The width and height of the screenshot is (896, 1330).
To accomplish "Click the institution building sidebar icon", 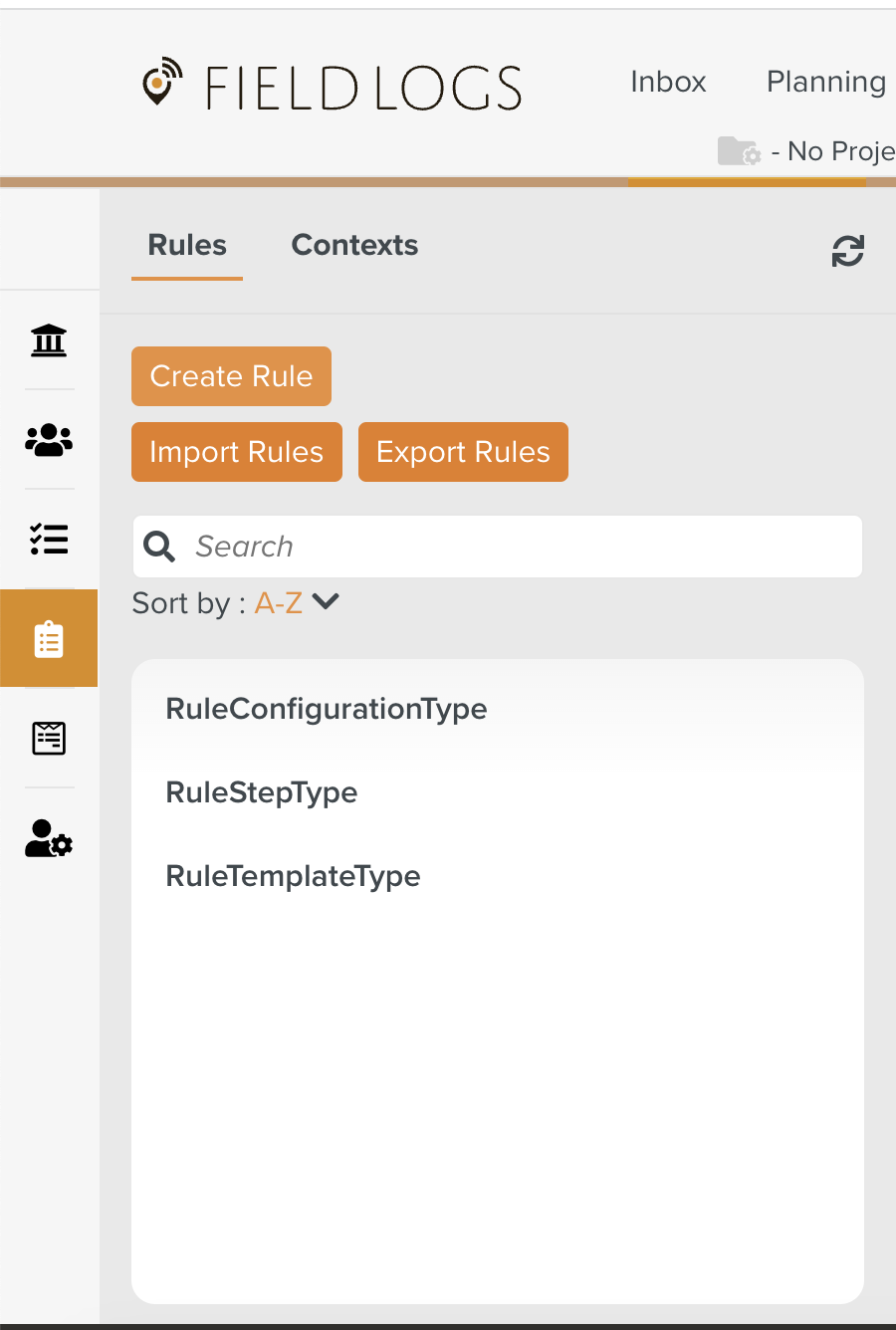I will pyautogui.click(x=49, y=340).
